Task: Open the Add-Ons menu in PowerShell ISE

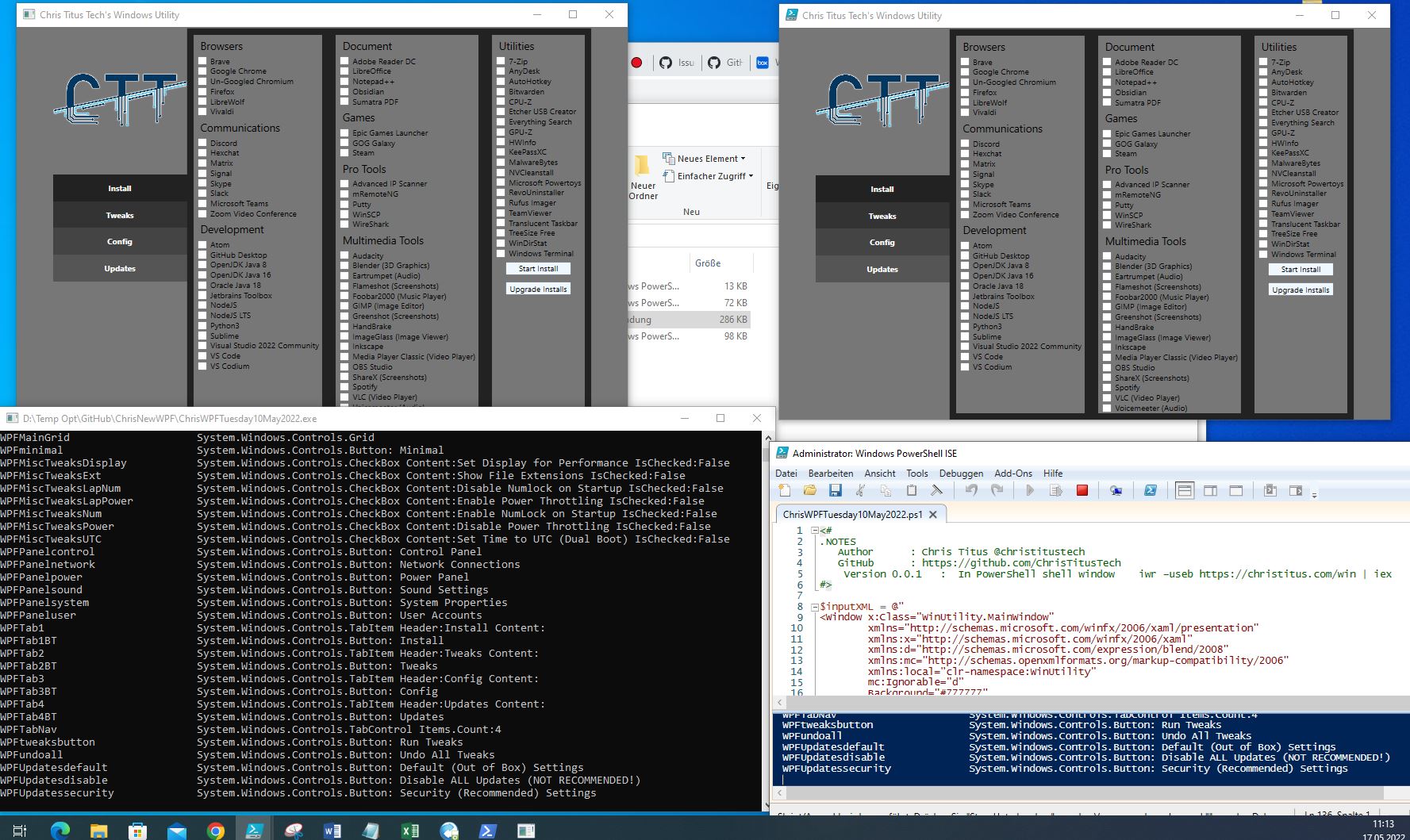Action: click(1013, 473)
